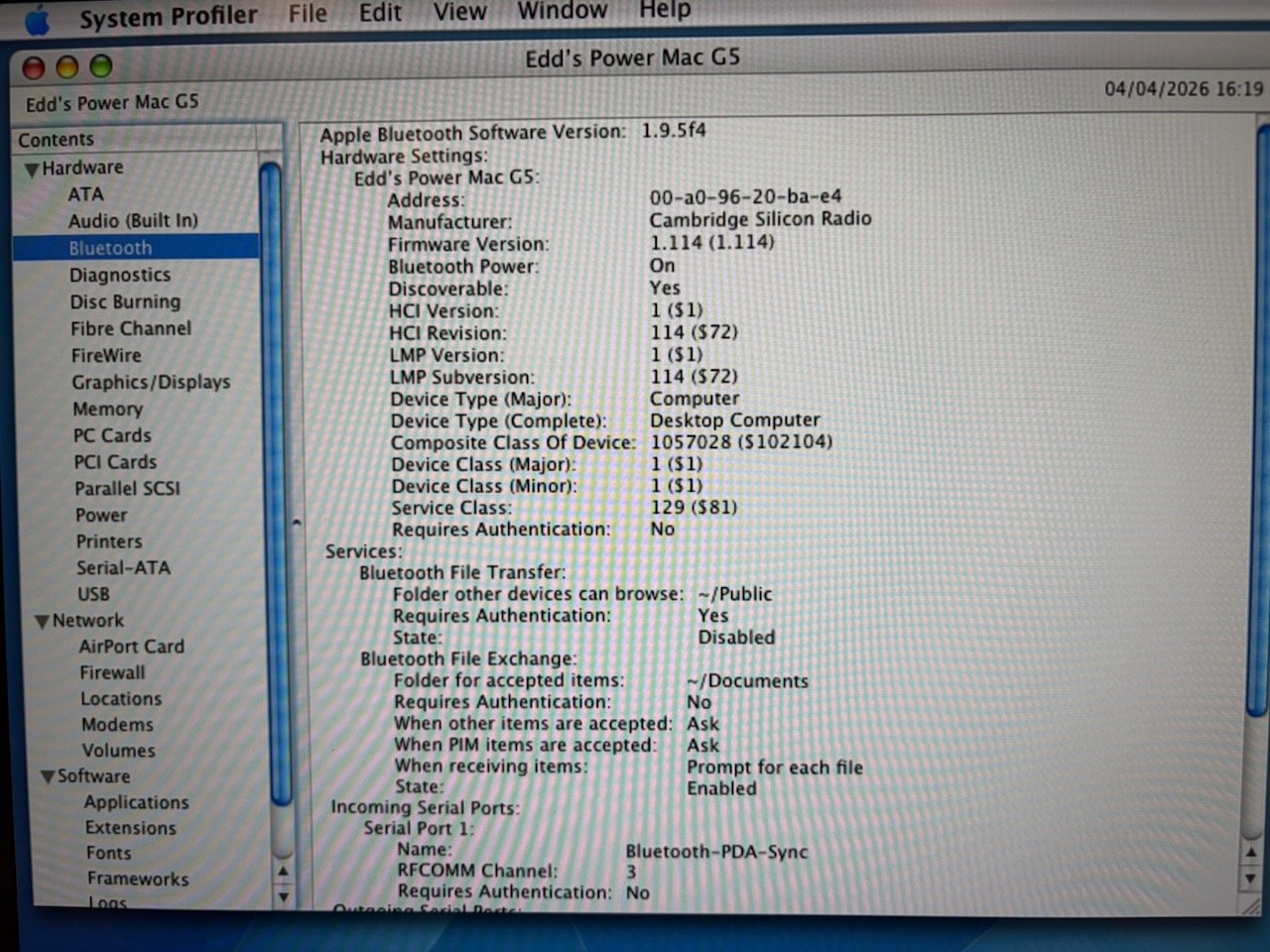The image size is (1270, 952).
Task: Click the split pane divider handle
Action: point(296,522)
